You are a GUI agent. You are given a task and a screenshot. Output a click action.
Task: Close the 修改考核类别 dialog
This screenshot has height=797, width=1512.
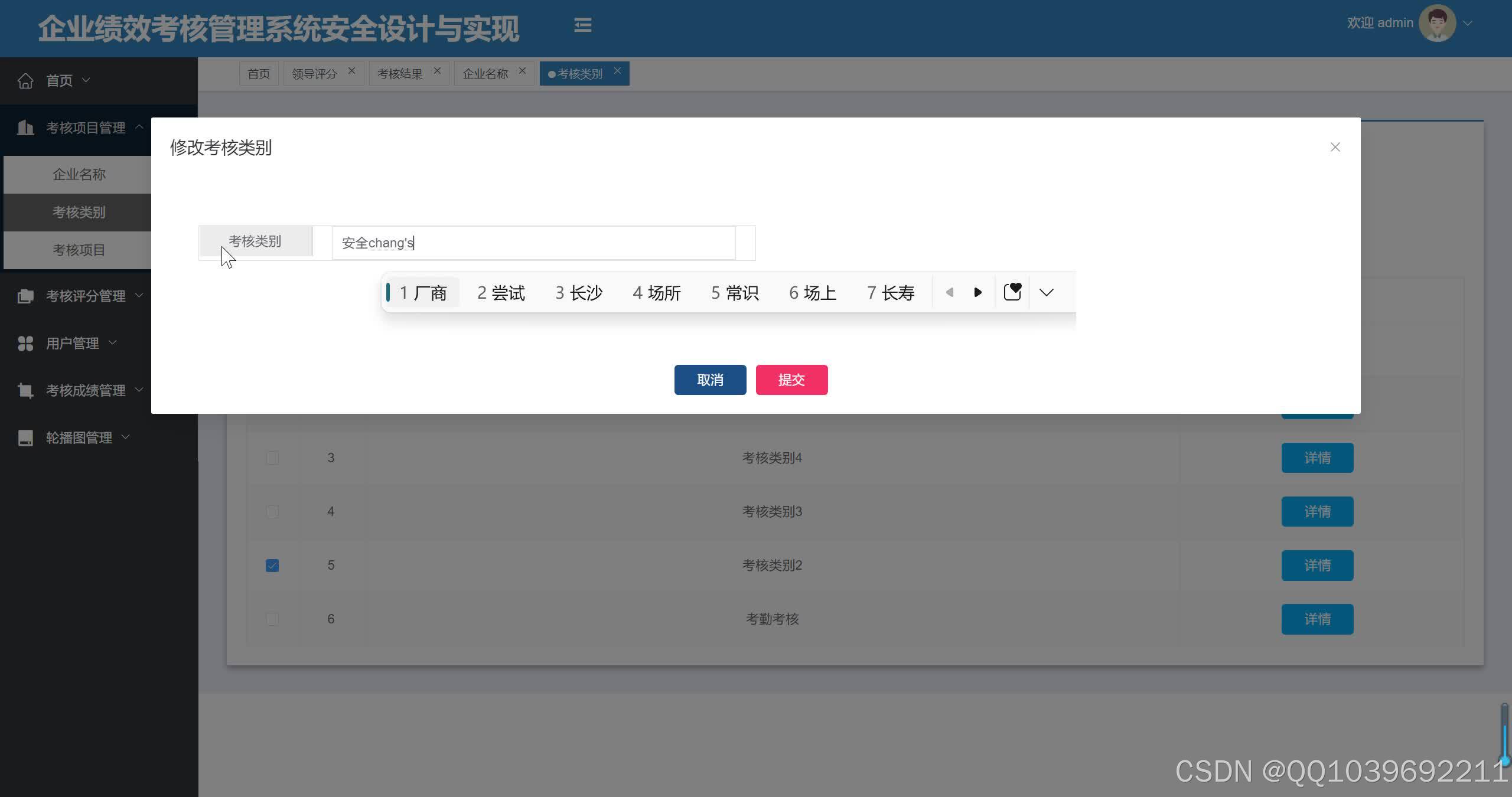[1335, 147]
